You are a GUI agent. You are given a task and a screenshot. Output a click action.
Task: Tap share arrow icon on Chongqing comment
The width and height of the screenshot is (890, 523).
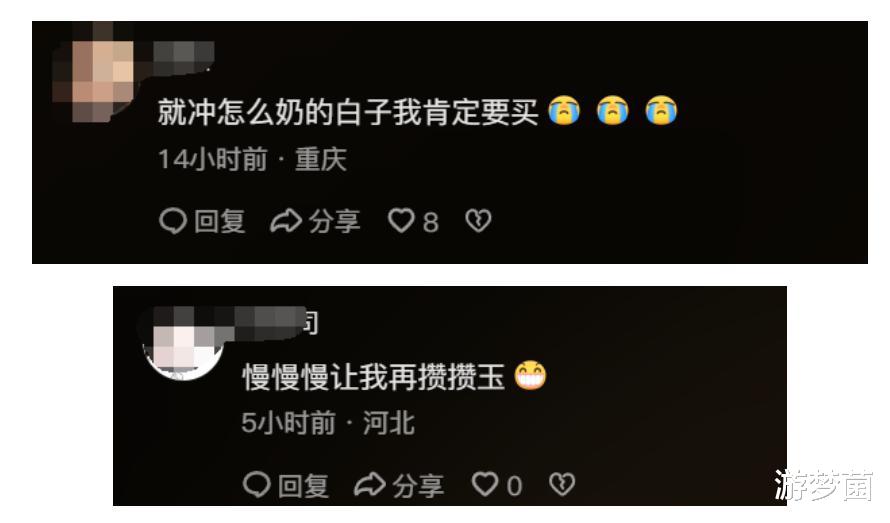pyautogui.click(x=286, y=221)
